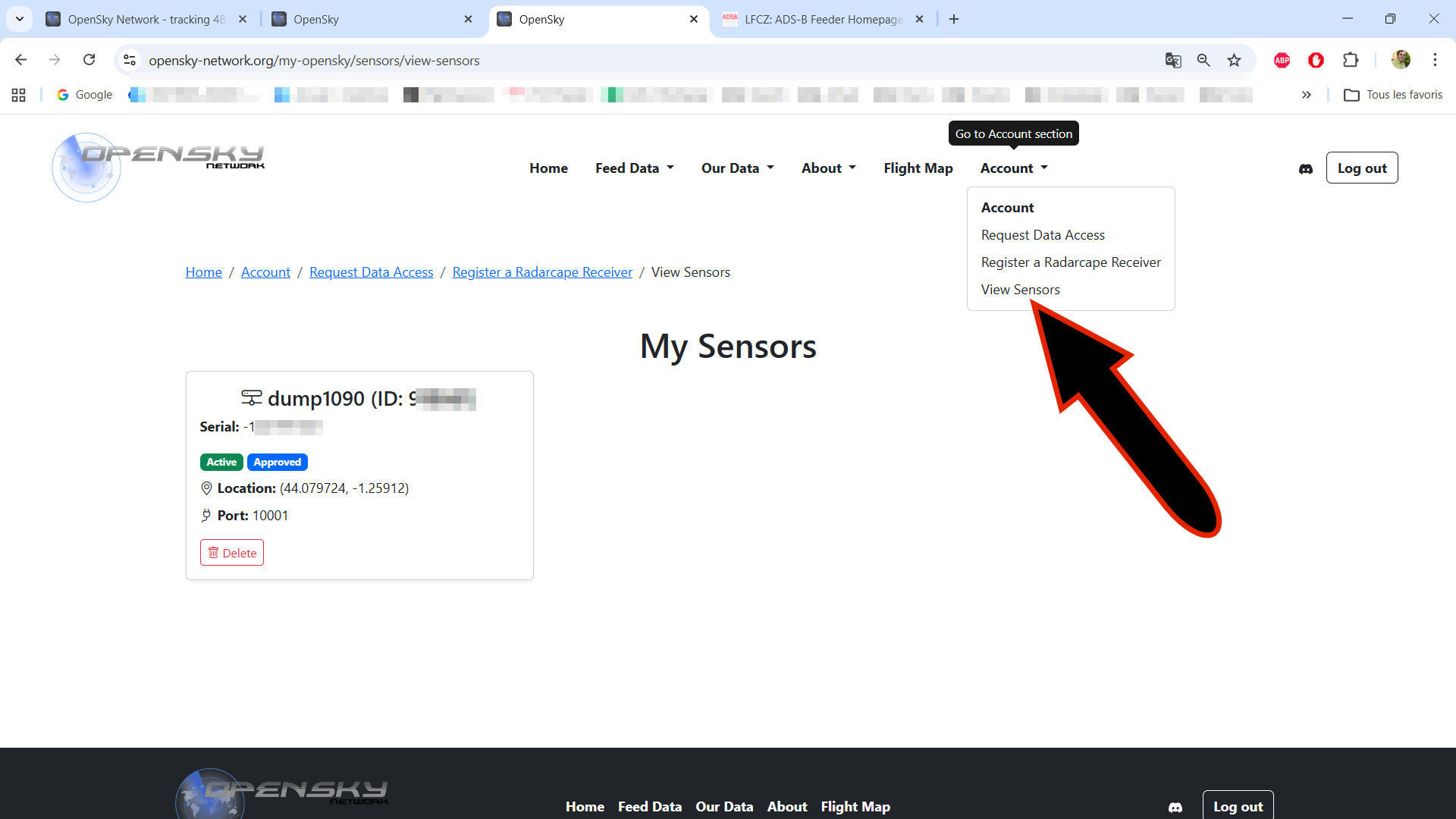Expand the About dropdown menu
Screen dimensions: 1456x819
pos(828,168)
